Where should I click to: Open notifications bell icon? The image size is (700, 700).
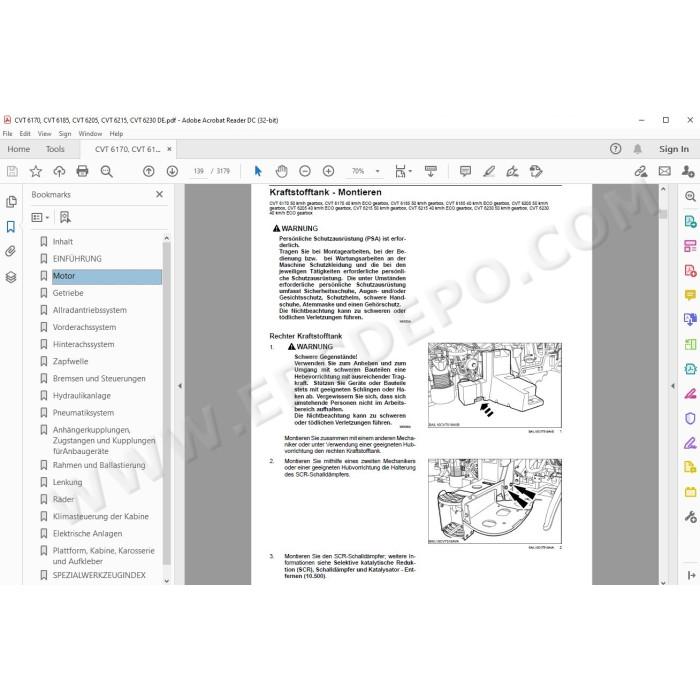[x=638, y=149]
